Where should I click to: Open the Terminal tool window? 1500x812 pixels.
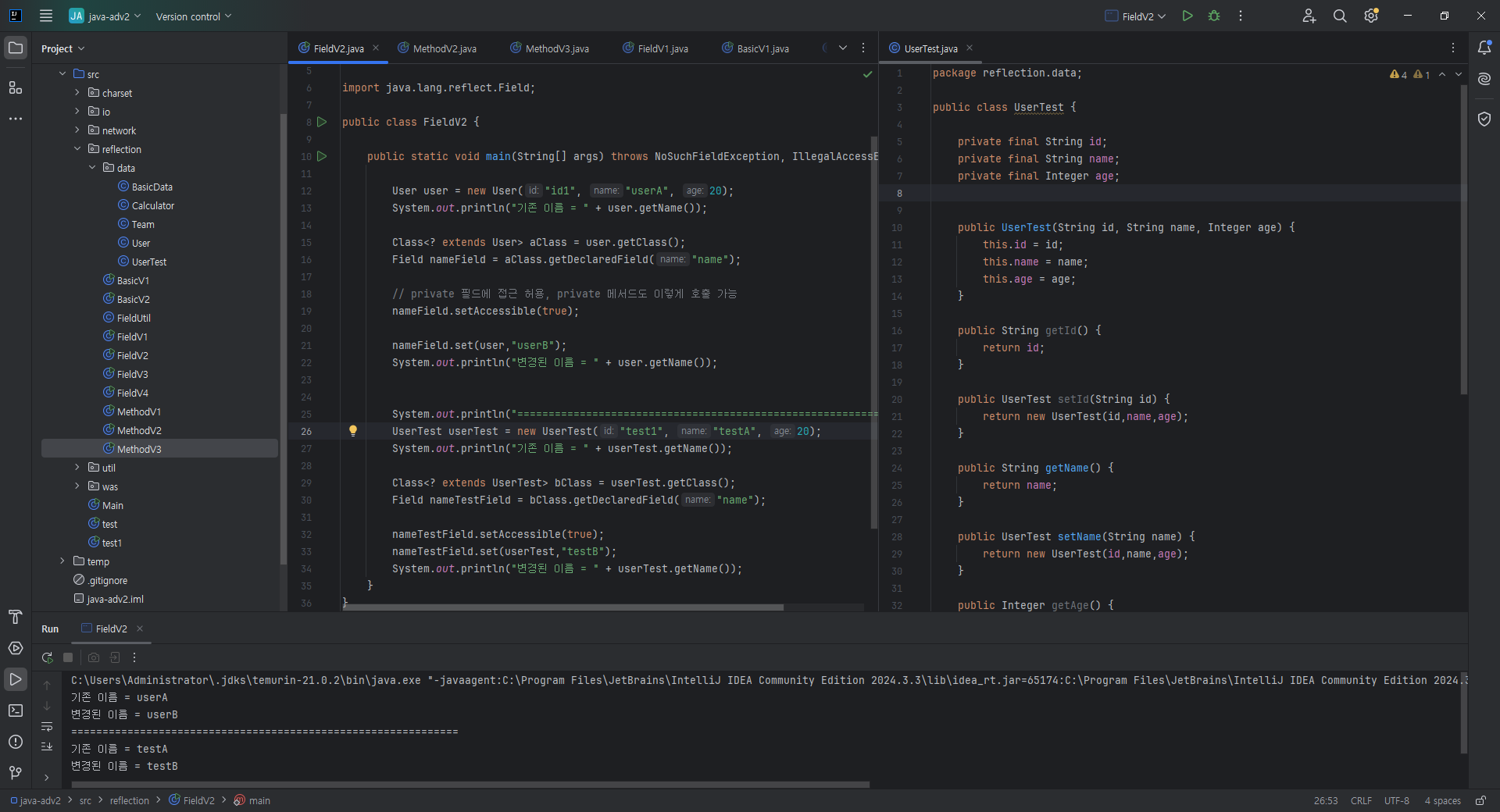[x=16, y=710]
